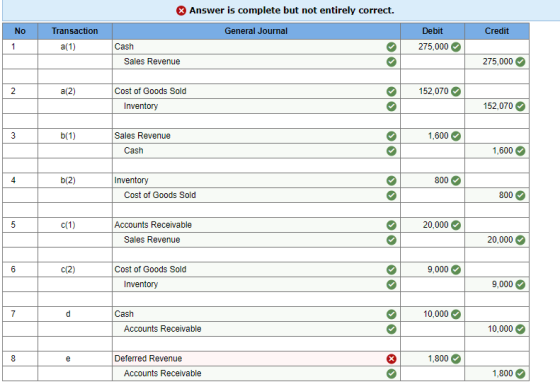Click the Transaction column header
Screen dimensions: 560x389
[75, 31]
